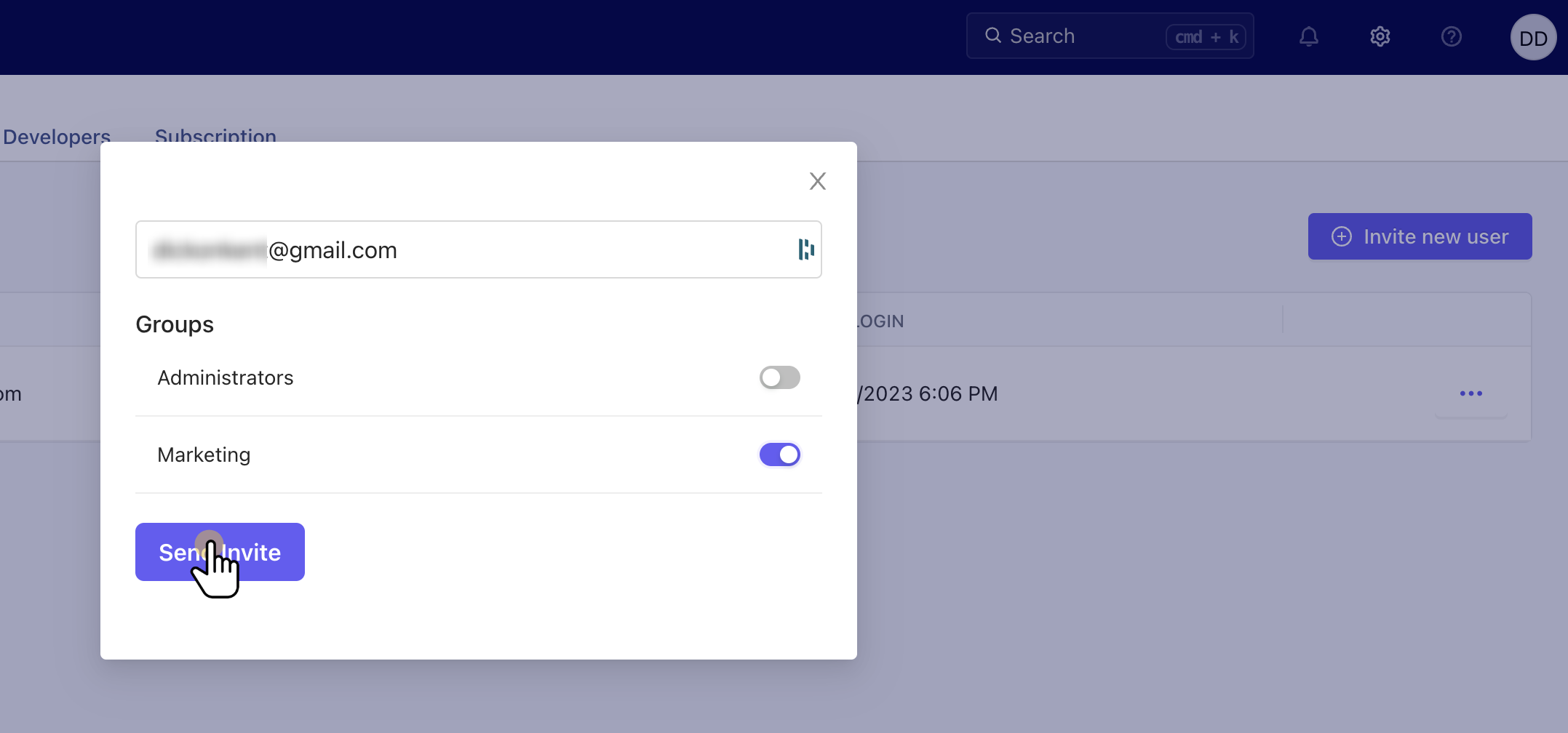Open the notifications bell

1308,36
